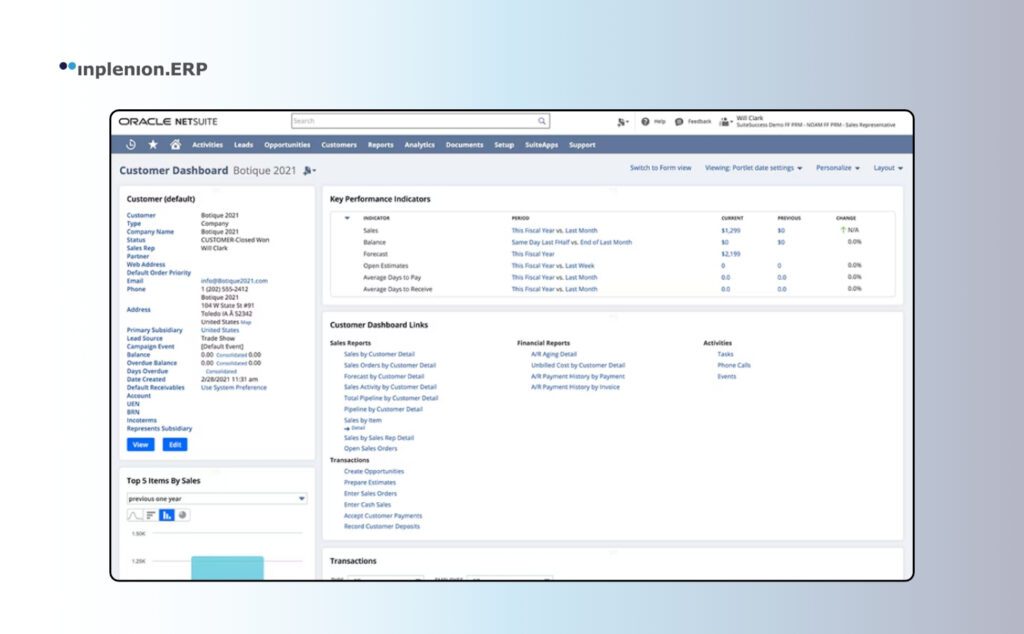
Task: Select the line chart type icon
Action: click(x=135, y=515)
